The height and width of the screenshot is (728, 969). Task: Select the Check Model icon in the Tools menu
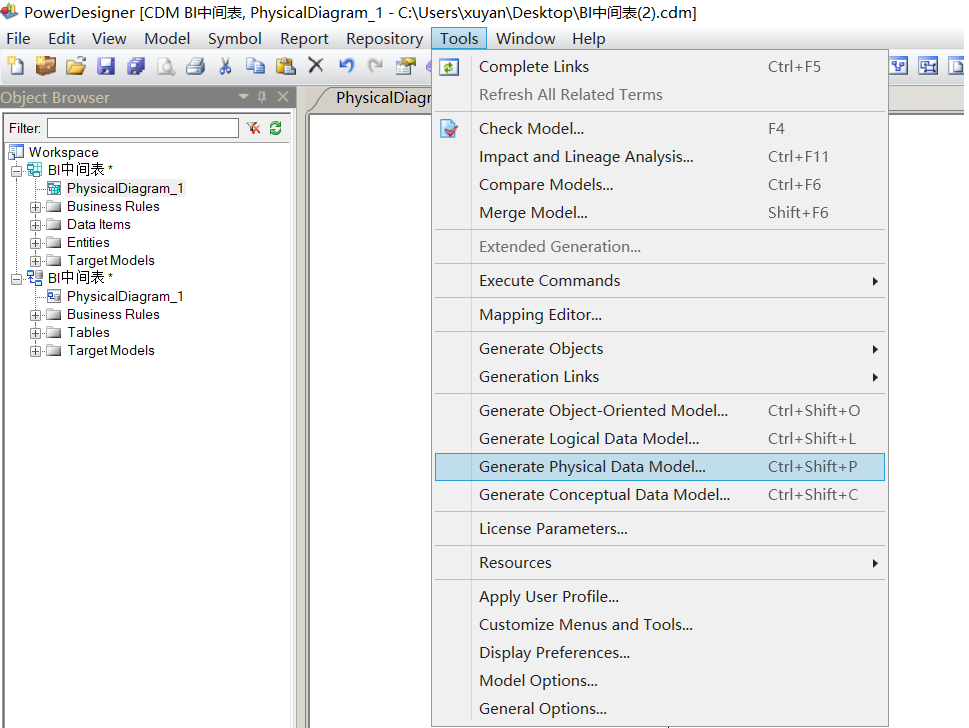pyautogui.click(x=448, y=128)
